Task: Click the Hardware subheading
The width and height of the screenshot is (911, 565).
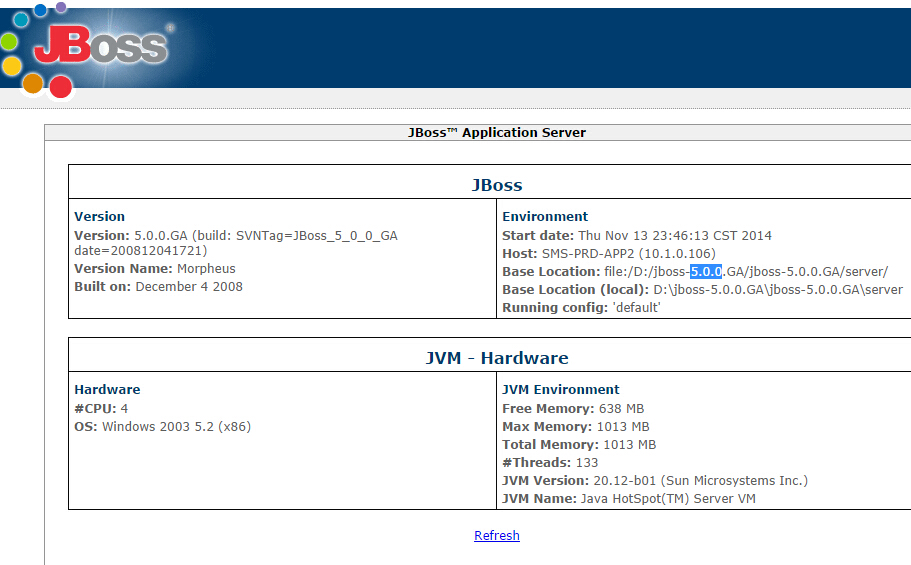Action: [x=107, y=389]
